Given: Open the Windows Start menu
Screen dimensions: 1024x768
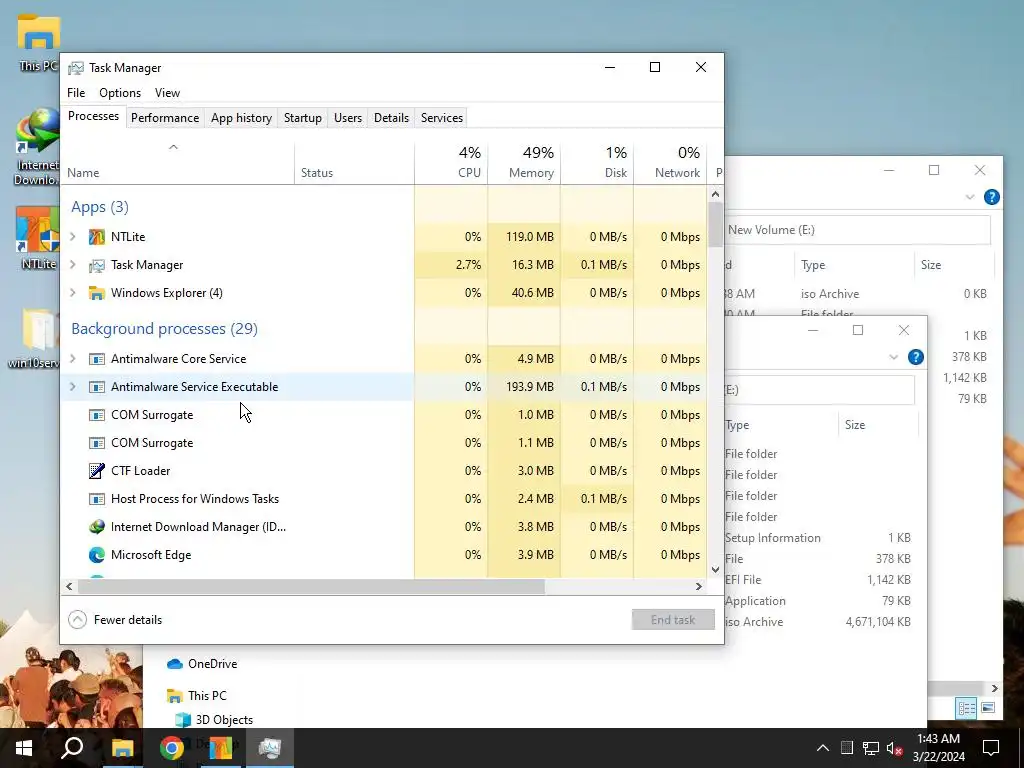Looking at the screenshot, I should point(24,748).
